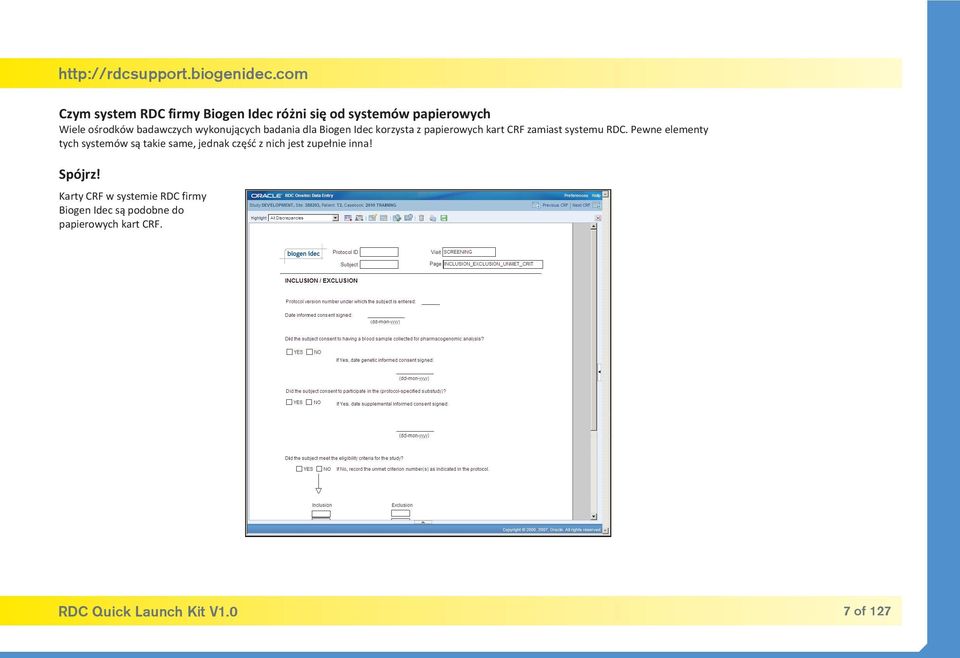The image size is (960, 658).
Task: Click the protocol version number blank
Action: pos(430,302)
